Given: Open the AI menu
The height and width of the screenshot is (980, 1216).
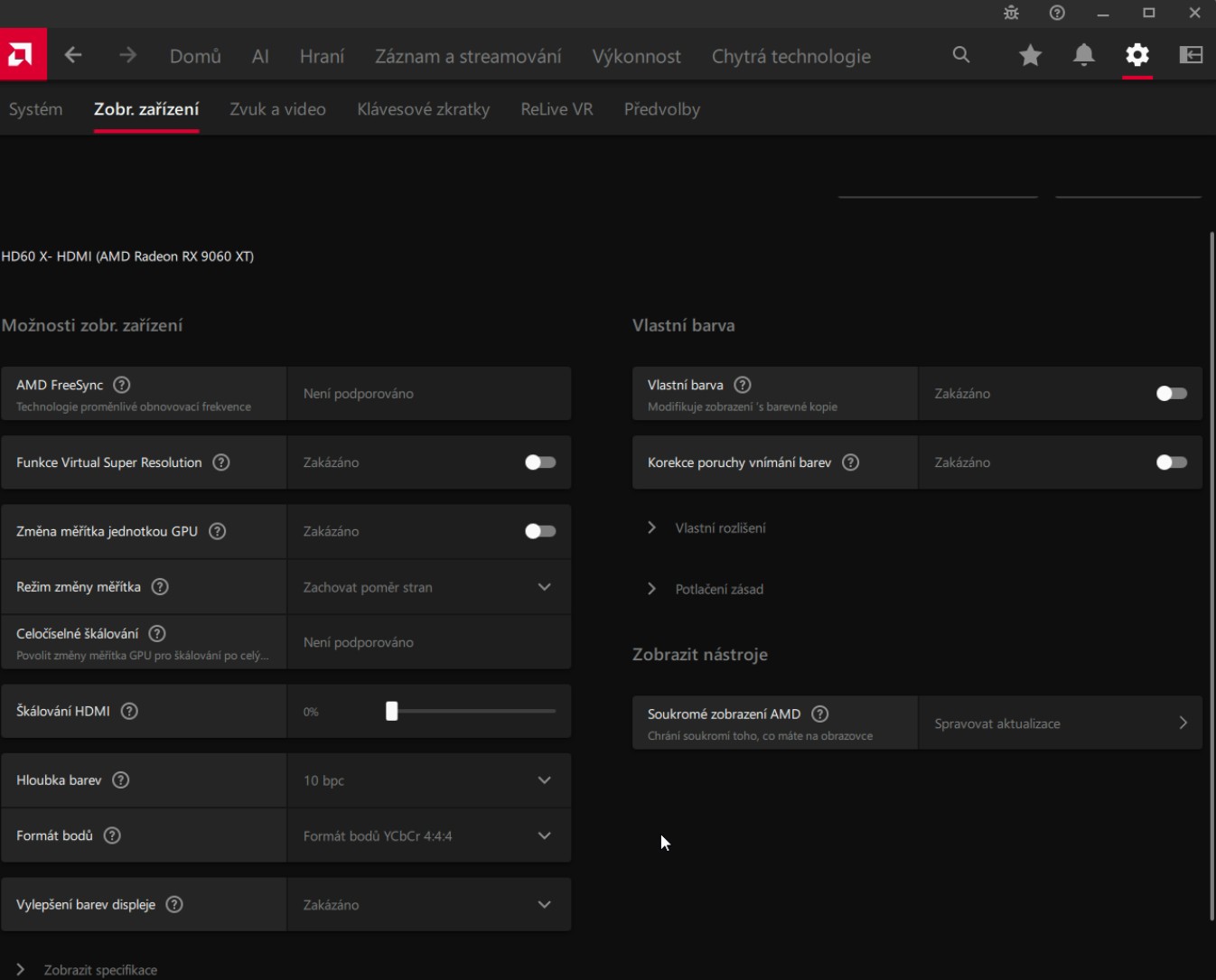Looking at the screenshot, I should (x=260, y=56).
